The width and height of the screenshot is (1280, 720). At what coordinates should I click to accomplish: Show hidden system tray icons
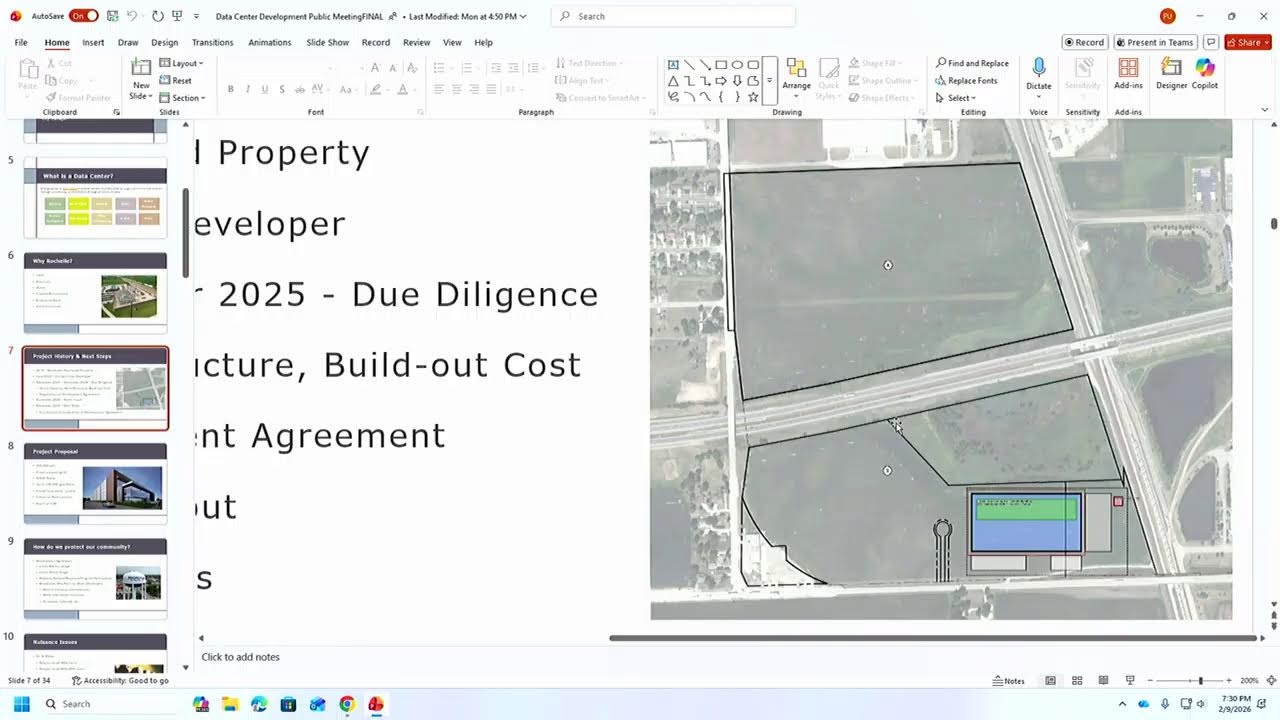tap(1122, 704)
